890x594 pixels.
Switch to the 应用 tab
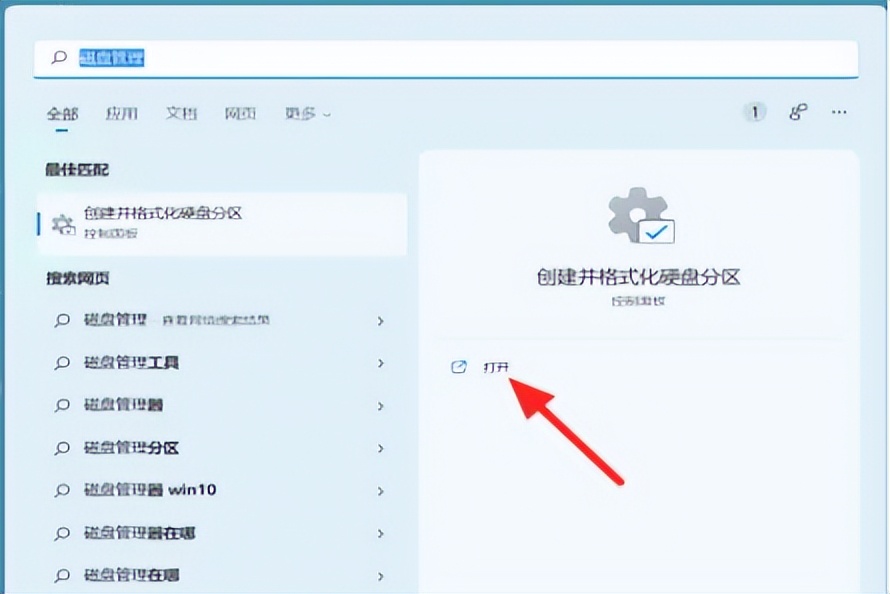tap(121, 113)
